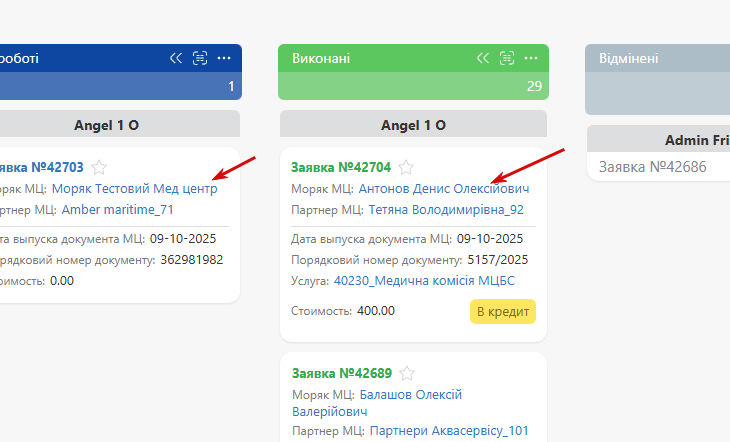The width and height of the screenshot is (730, 442).
Task: Open partner Тетяна Володимирівна_92 link
Action: (x=446, y=210)
